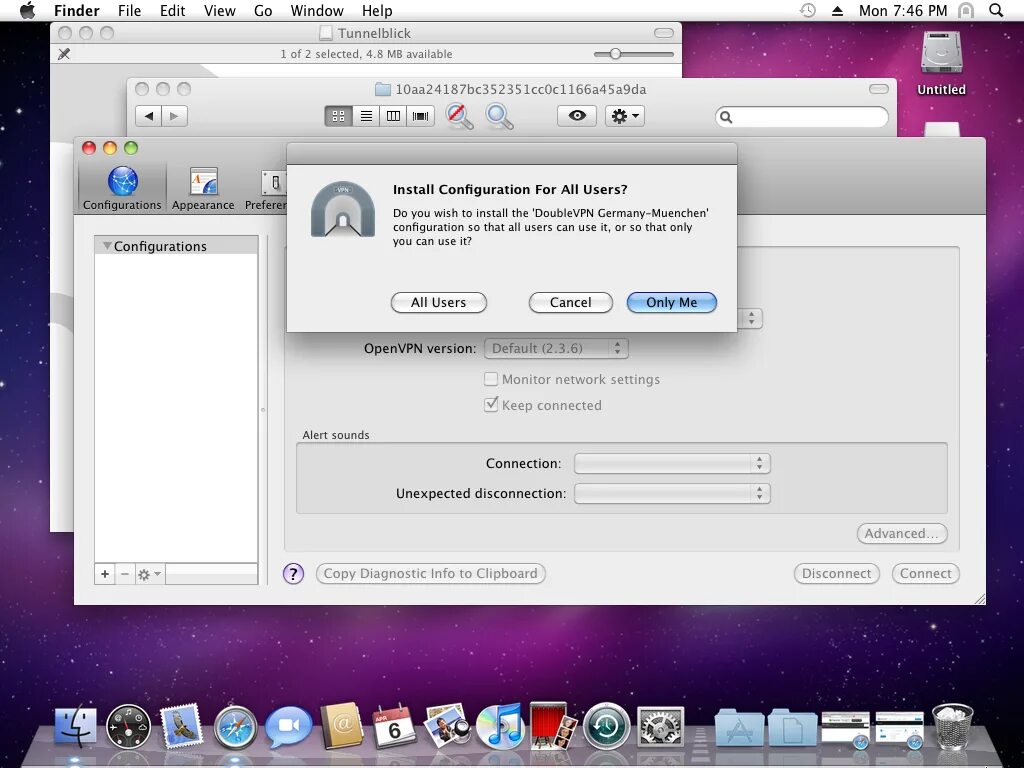Screen dimensions: 1024x768
Task: Open iChat from the Dock
Action: pos(289,726)
